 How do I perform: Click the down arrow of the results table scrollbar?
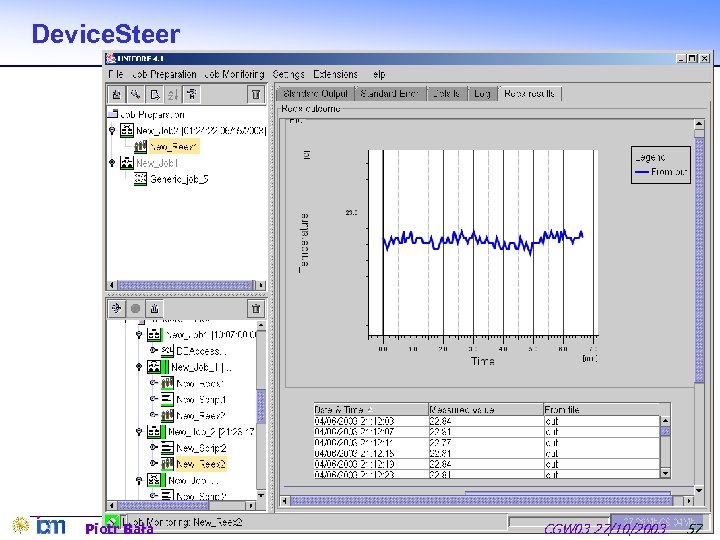665,473
